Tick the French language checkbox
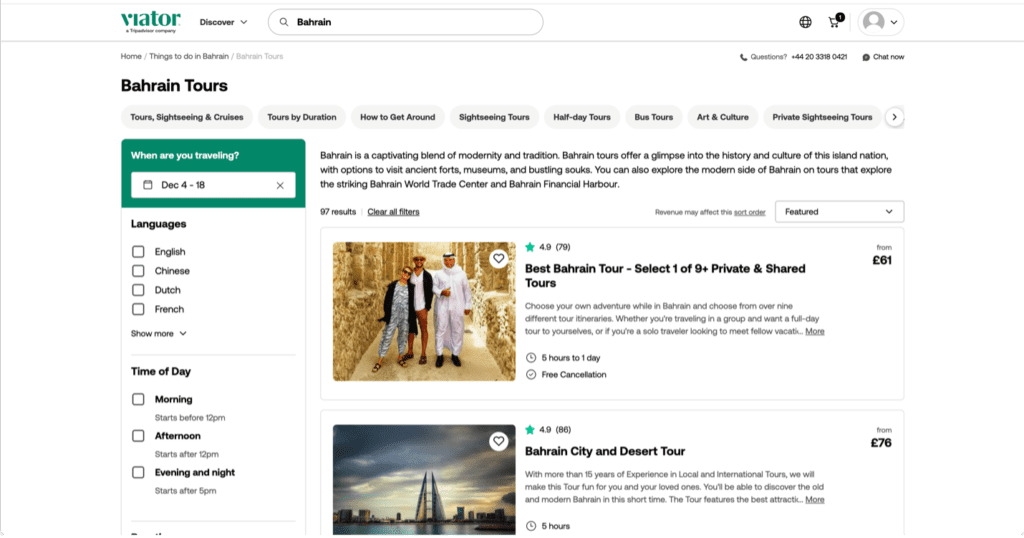Viewport: 1024px width, 538px height. tap(138, 309)
